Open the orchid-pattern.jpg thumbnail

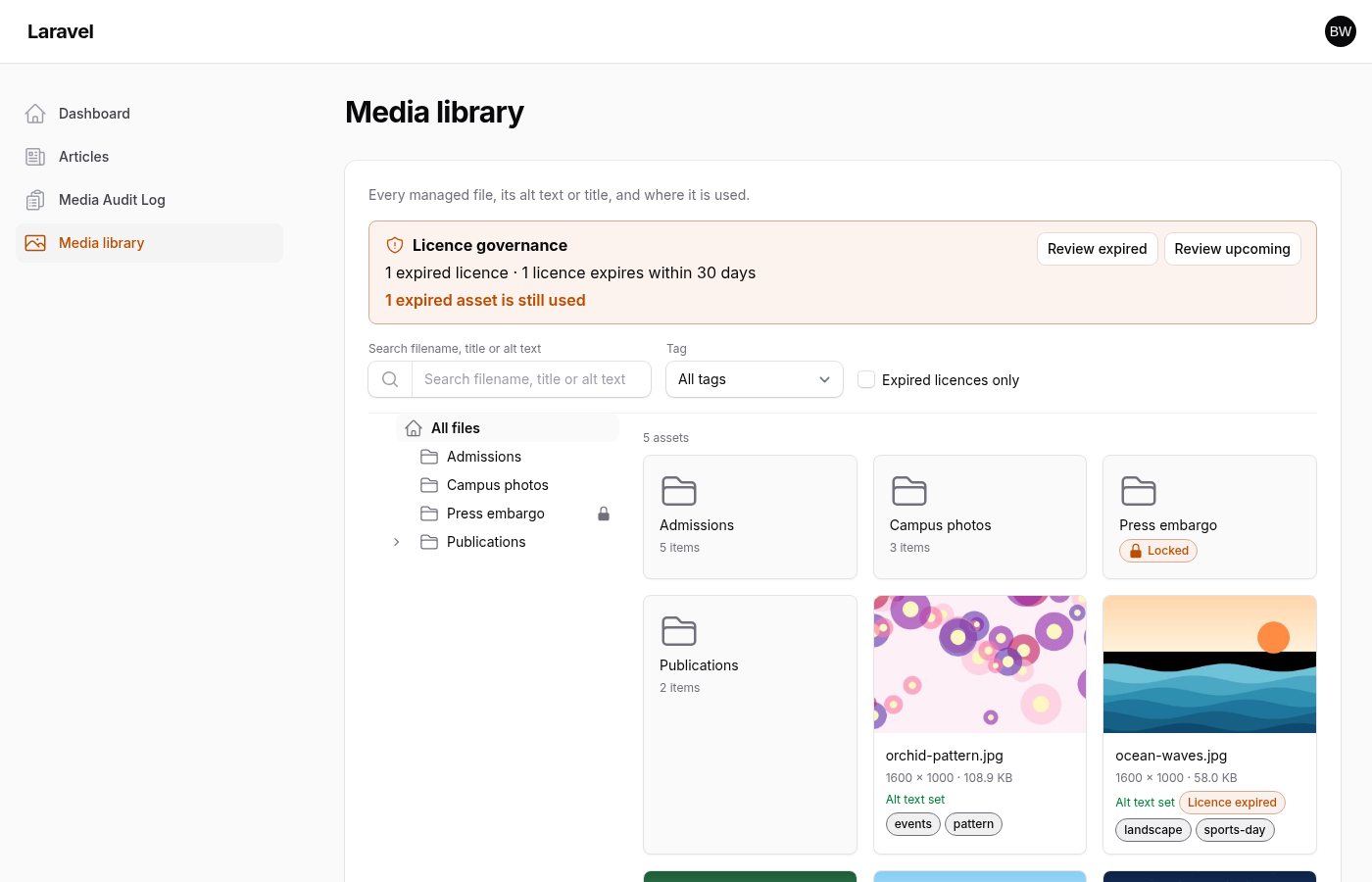(x=980, y=664)
